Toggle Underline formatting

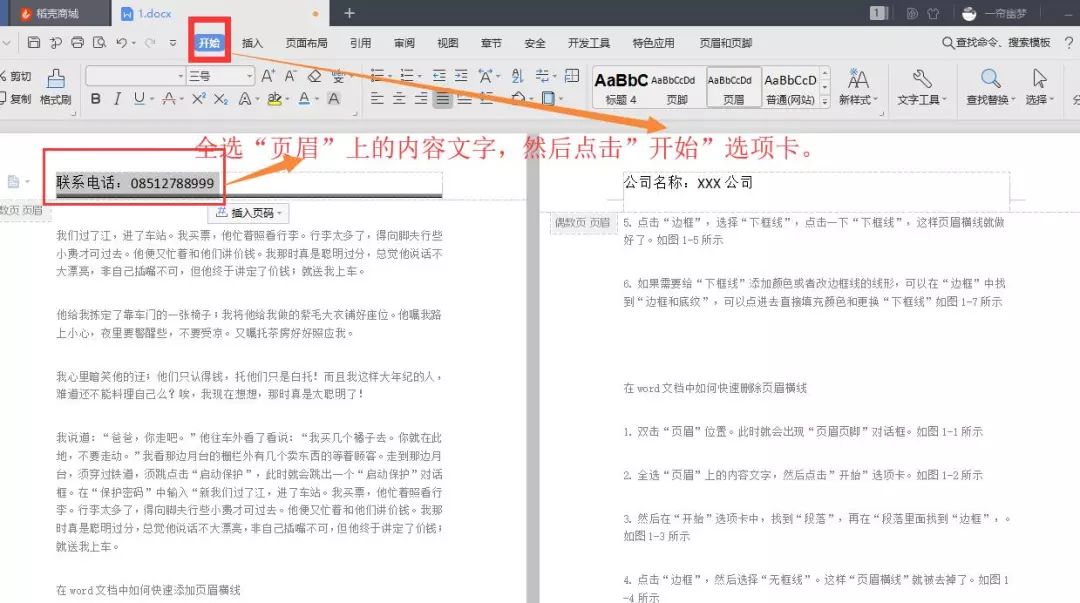pyautogui.click(x=139, y=99)
